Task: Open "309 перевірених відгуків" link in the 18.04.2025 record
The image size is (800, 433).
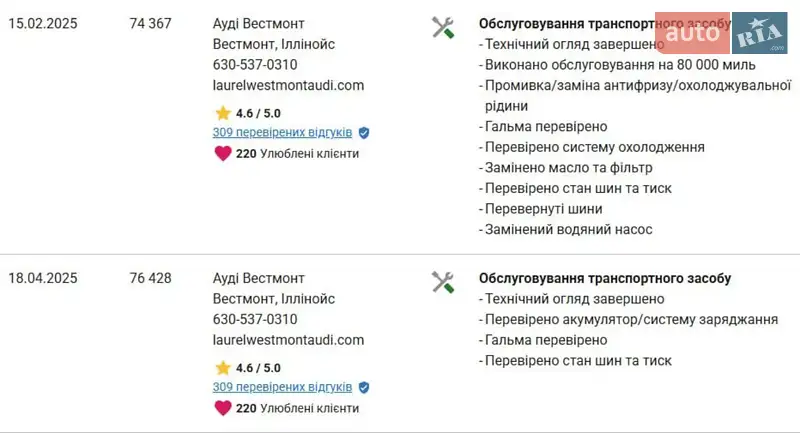Action: point(282,387)
